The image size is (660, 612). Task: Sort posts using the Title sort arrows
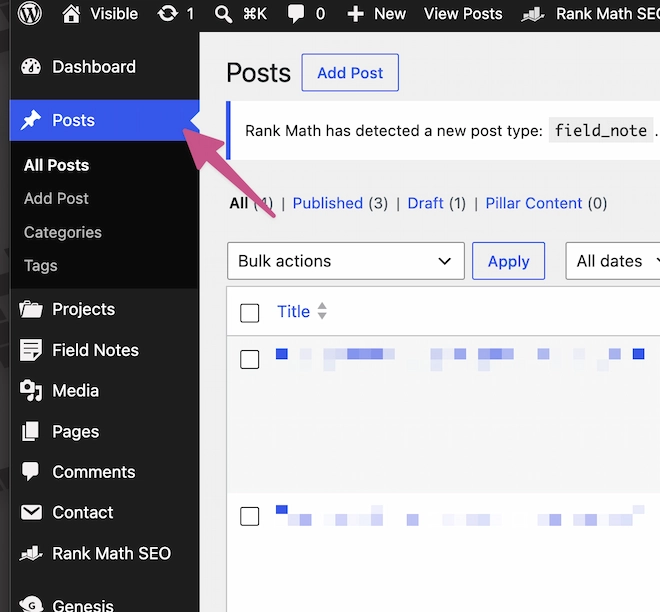click(322, 311)
